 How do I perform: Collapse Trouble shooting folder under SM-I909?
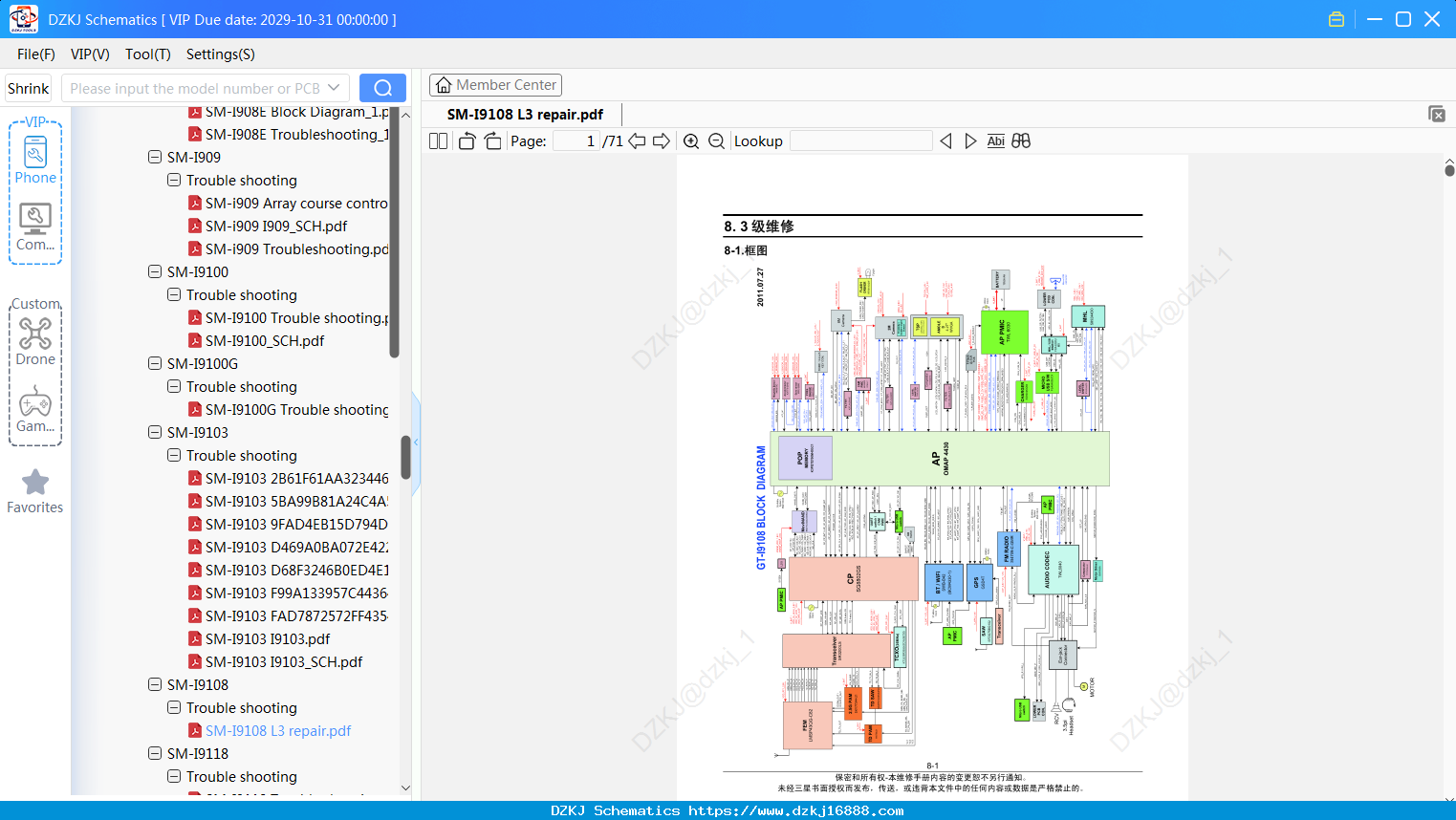tap(174, 180)
